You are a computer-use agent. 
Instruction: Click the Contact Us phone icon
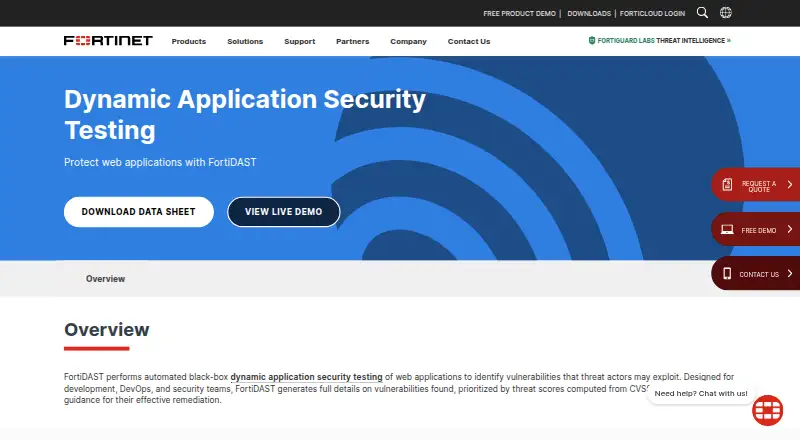(727, 274)
